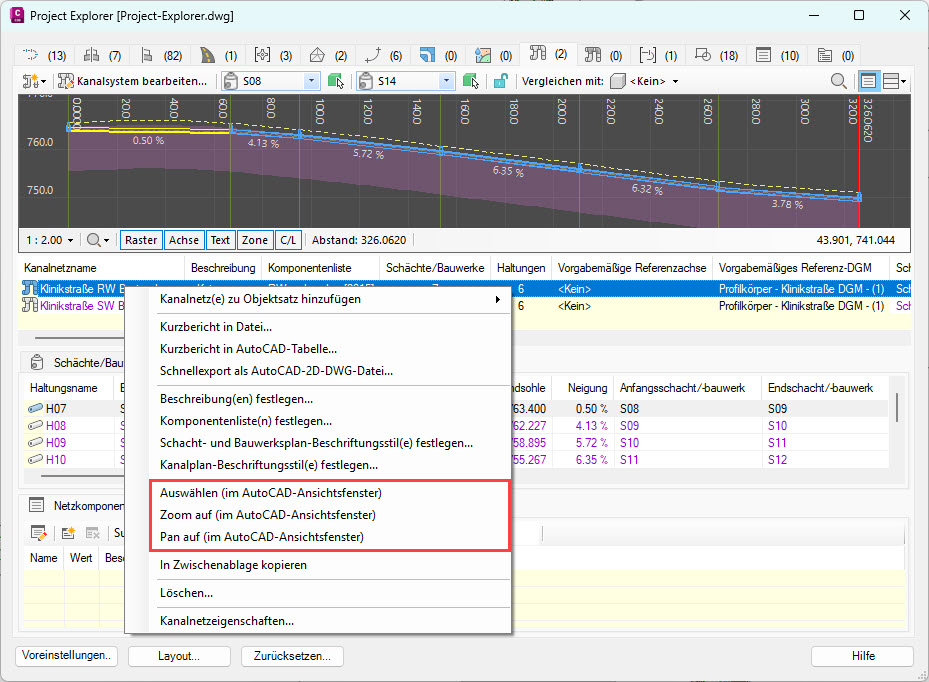
Task: Open the S14 end structure dropdown
Action: point(445,81)
